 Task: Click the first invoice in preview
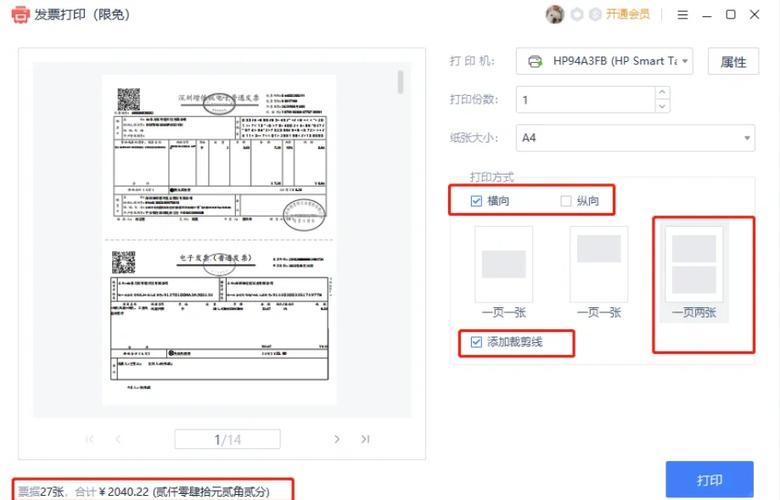coord(220,158)
